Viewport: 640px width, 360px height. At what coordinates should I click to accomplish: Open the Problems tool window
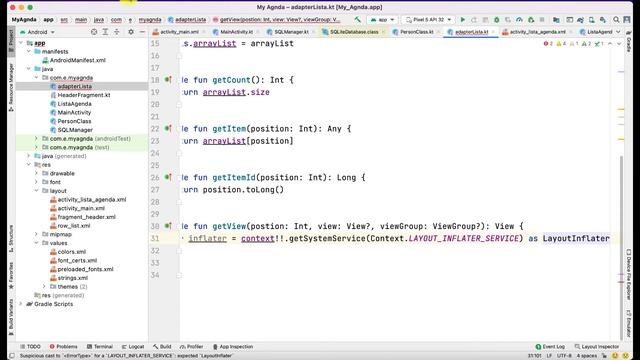[63, 347]
